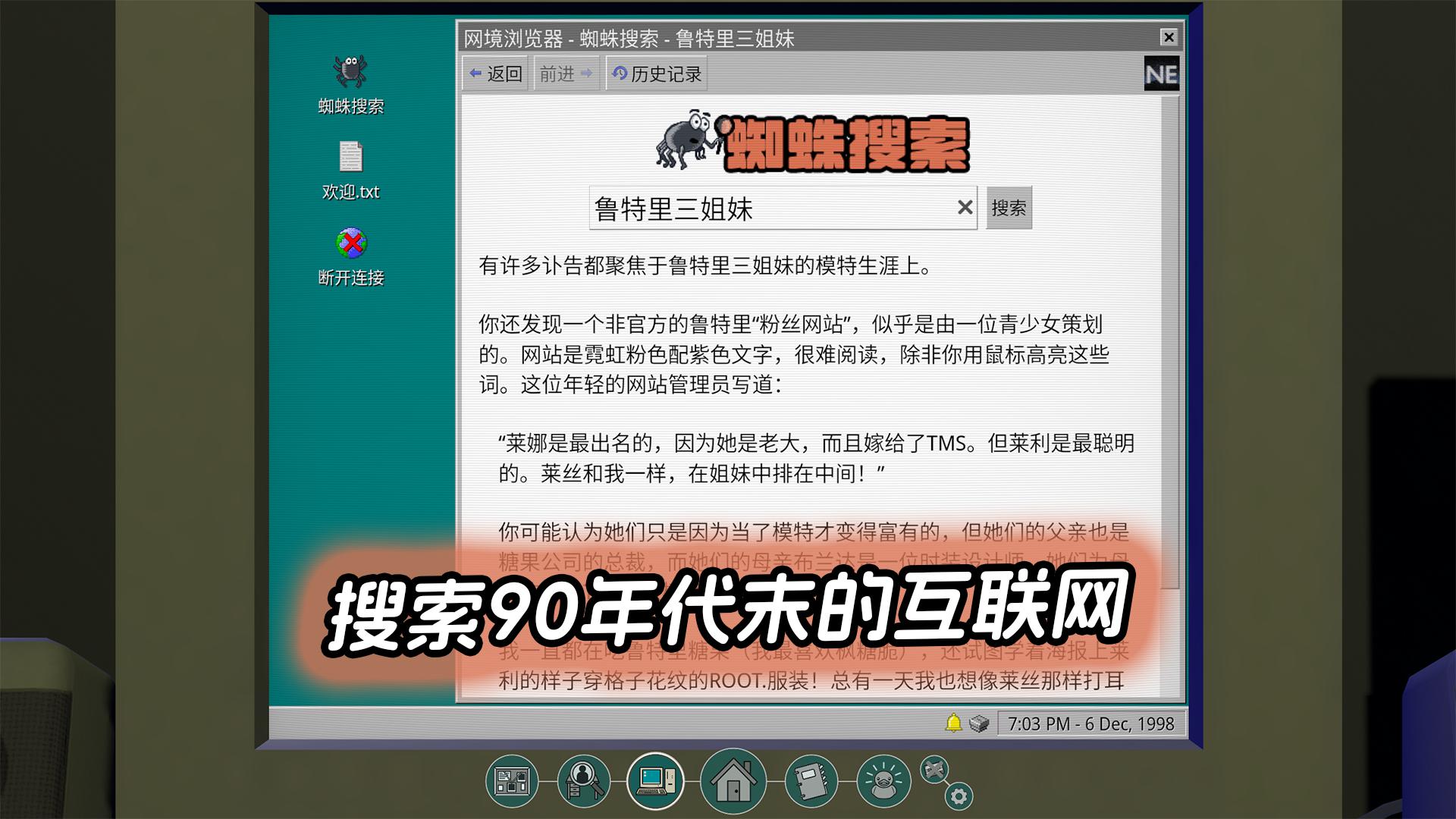Click the notification bell in taskbar
The width and height of the screenshot is (1456, 819).
[x=953, y=723]
